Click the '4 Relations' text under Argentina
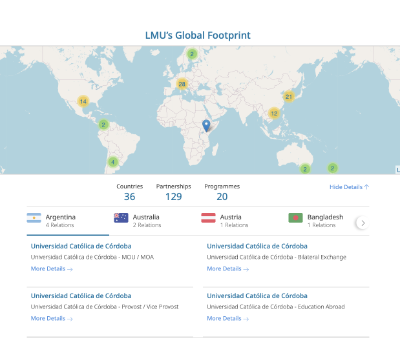400x362 pixels. pos(60,225)
